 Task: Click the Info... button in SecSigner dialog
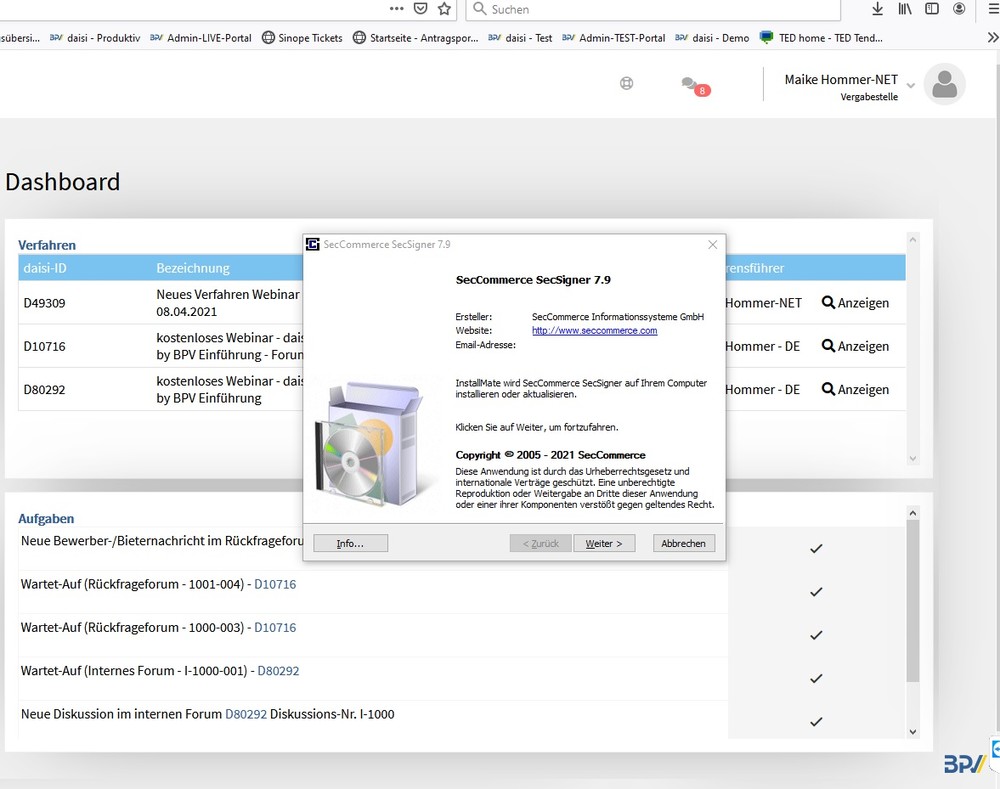(350, 543)
